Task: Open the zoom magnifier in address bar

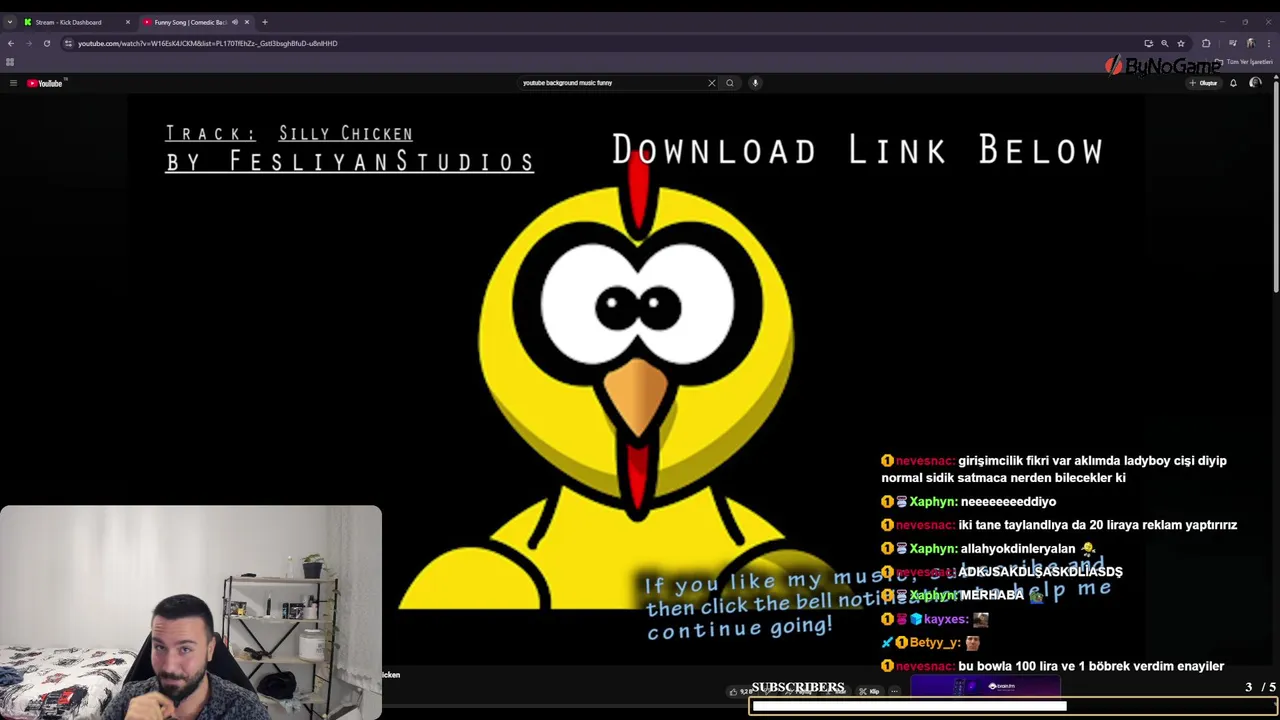Action: tap(1164, 43)
